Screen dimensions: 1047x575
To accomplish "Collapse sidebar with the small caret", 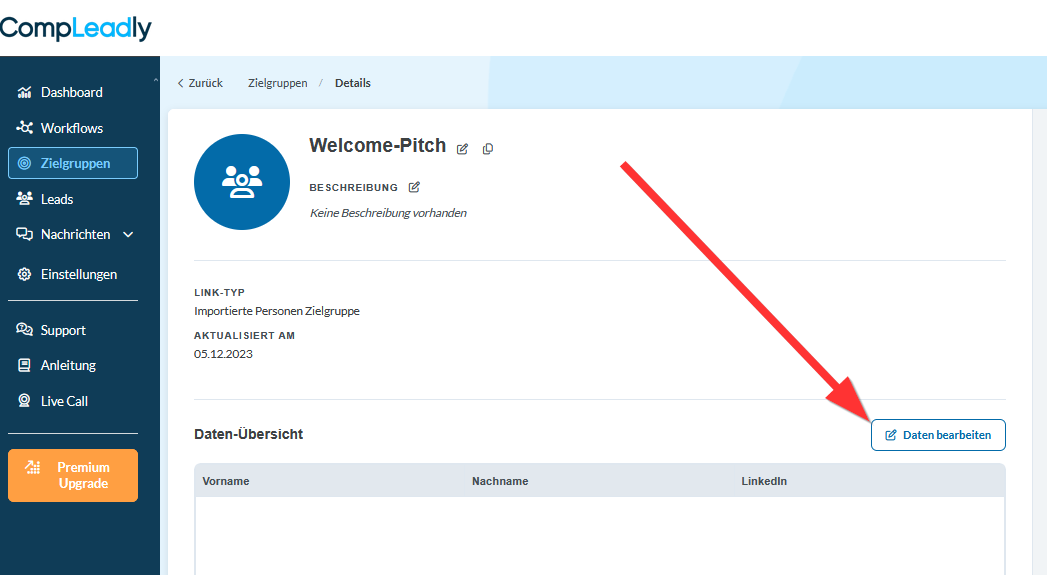I will [156, 80].
